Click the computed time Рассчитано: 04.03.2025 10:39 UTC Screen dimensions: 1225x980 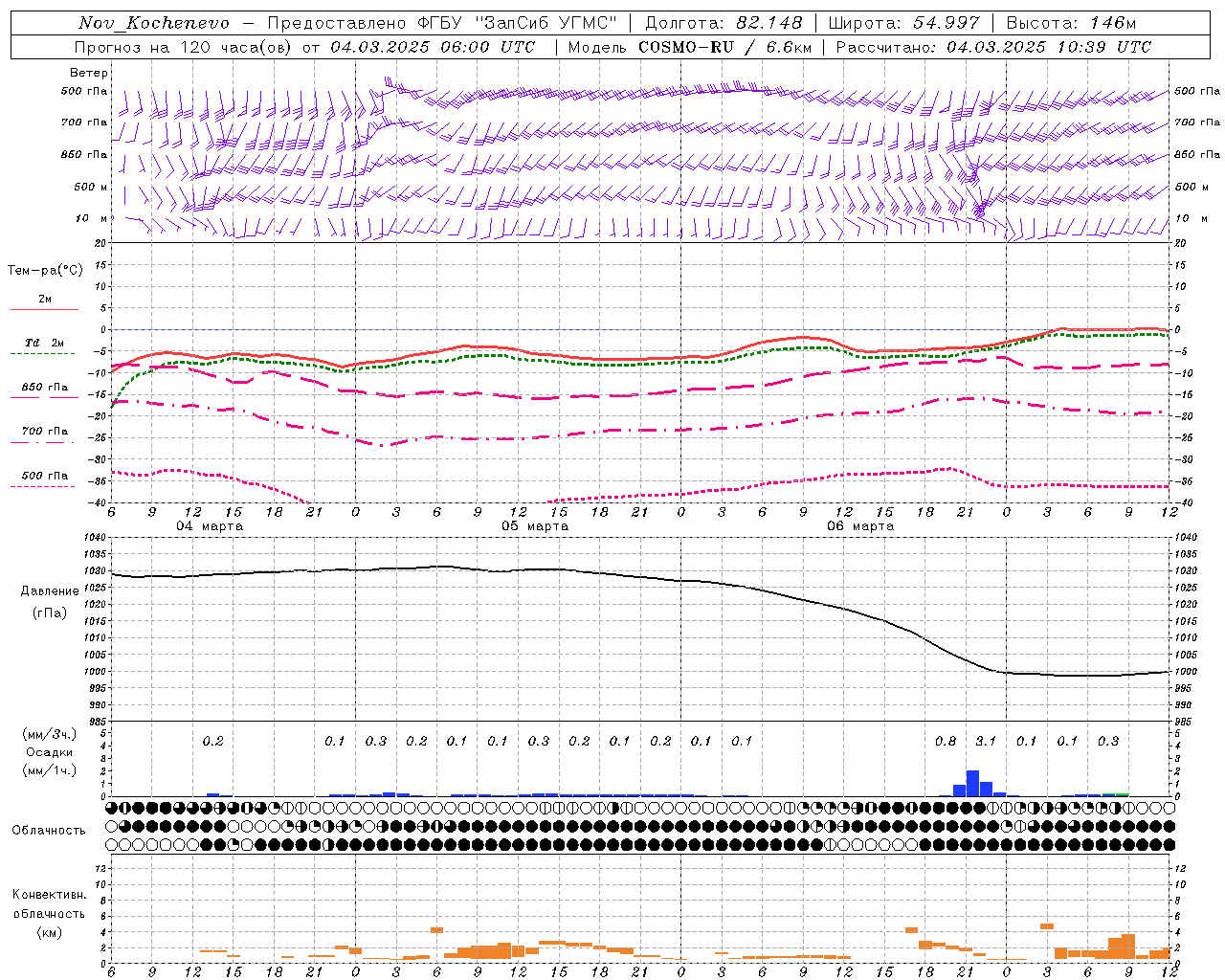(993, 47)
